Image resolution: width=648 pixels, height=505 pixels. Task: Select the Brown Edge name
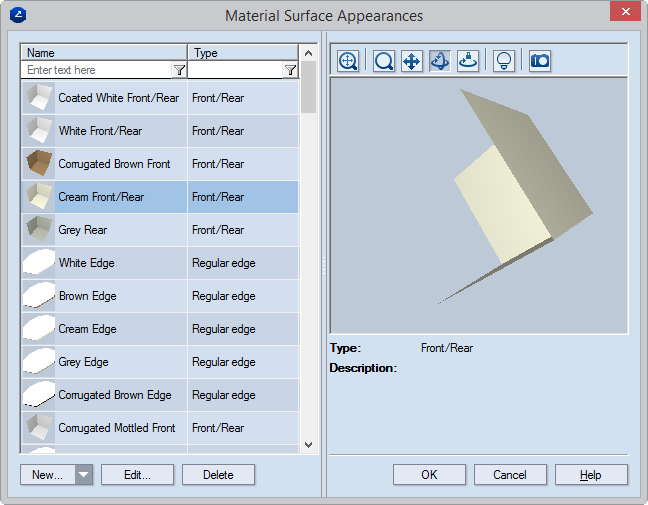click(x=88, y=296)
